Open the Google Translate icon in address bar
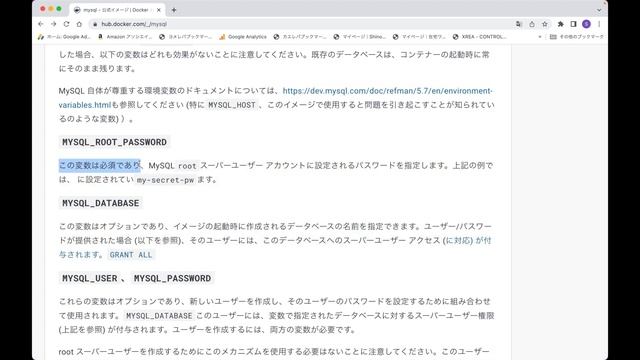Screen dimensions: 640x360 [518, 24]
